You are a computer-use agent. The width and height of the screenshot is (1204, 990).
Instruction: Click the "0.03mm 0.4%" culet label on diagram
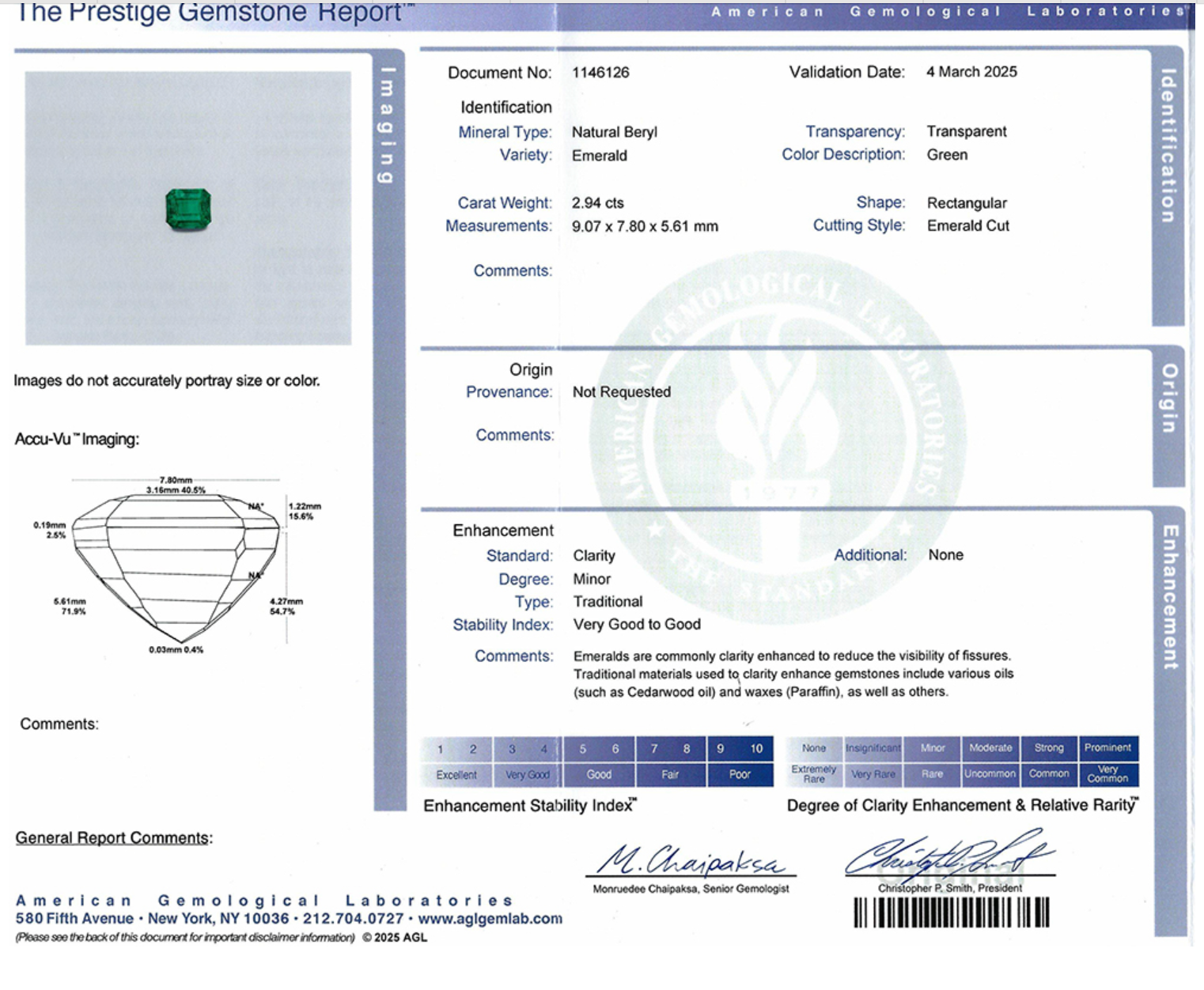click(176, 650)
